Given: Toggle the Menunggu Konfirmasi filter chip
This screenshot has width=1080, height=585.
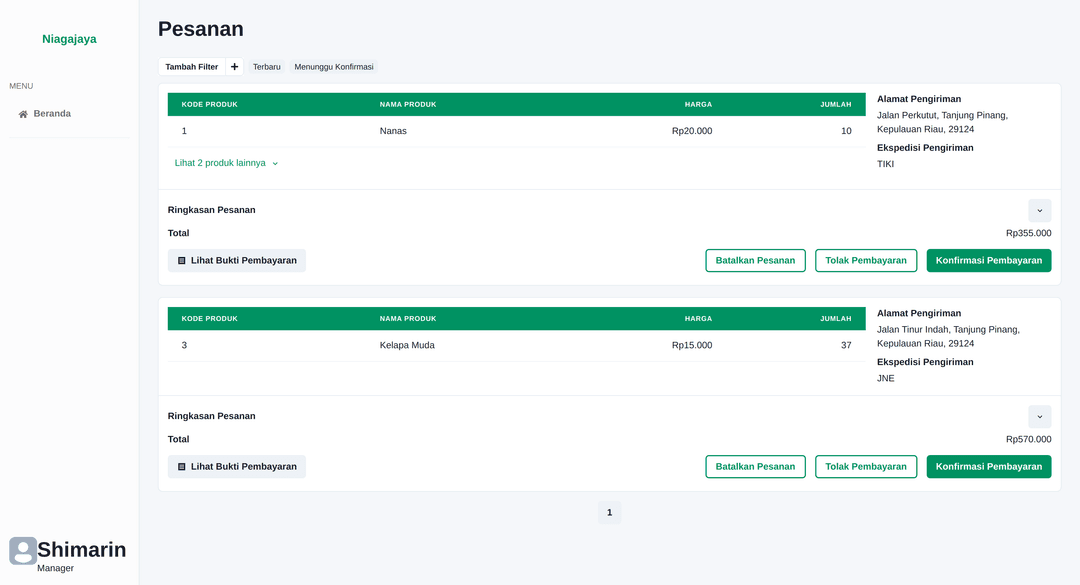Looking at the screenshot, I should (x=333, y=67).
